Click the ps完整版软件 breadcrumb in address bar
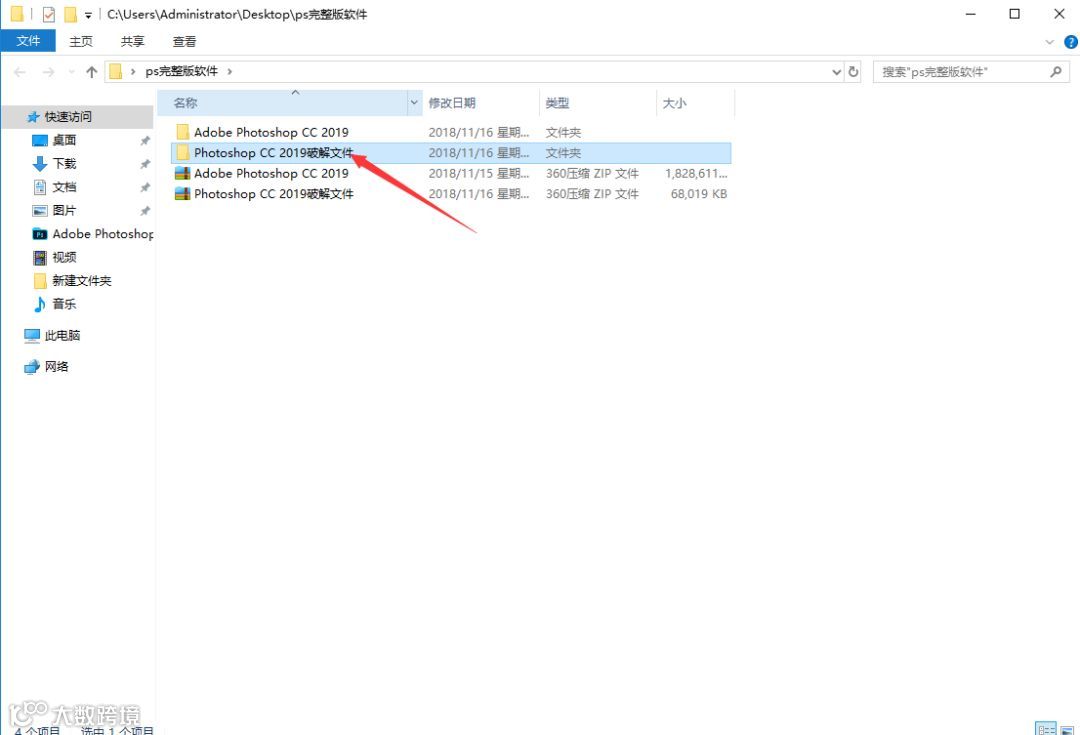The width and height of the screenshot is (1080, 735). click(181, 72)
